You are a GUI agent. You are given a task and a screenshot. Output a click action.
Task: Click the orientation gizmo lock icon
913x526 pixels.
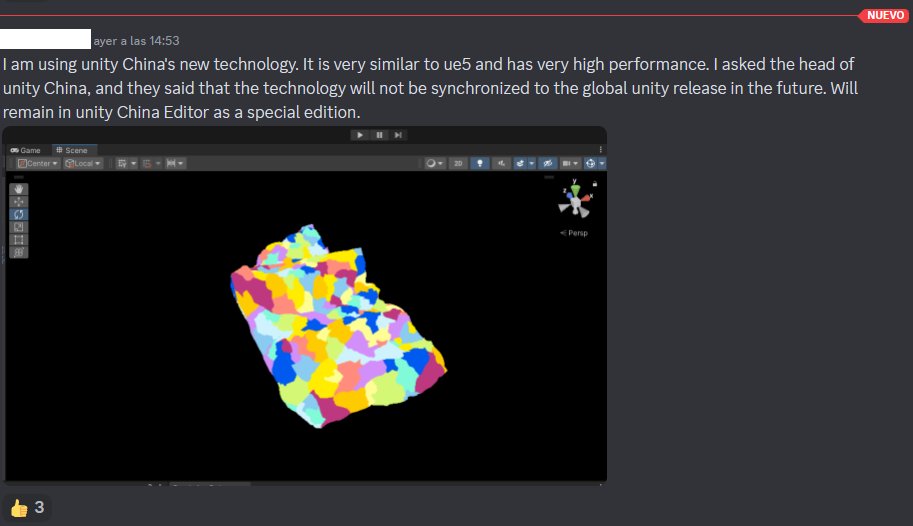click(x=594, y=184)
